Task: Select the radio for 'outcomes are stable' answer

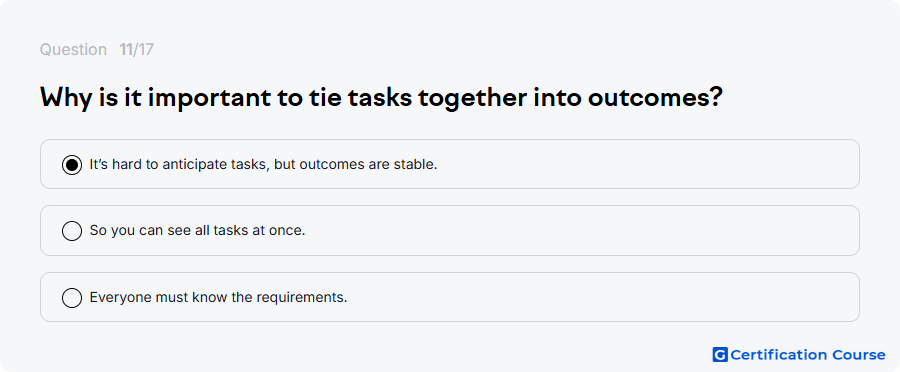Action: pyautogui.click(x=72, y=165)
